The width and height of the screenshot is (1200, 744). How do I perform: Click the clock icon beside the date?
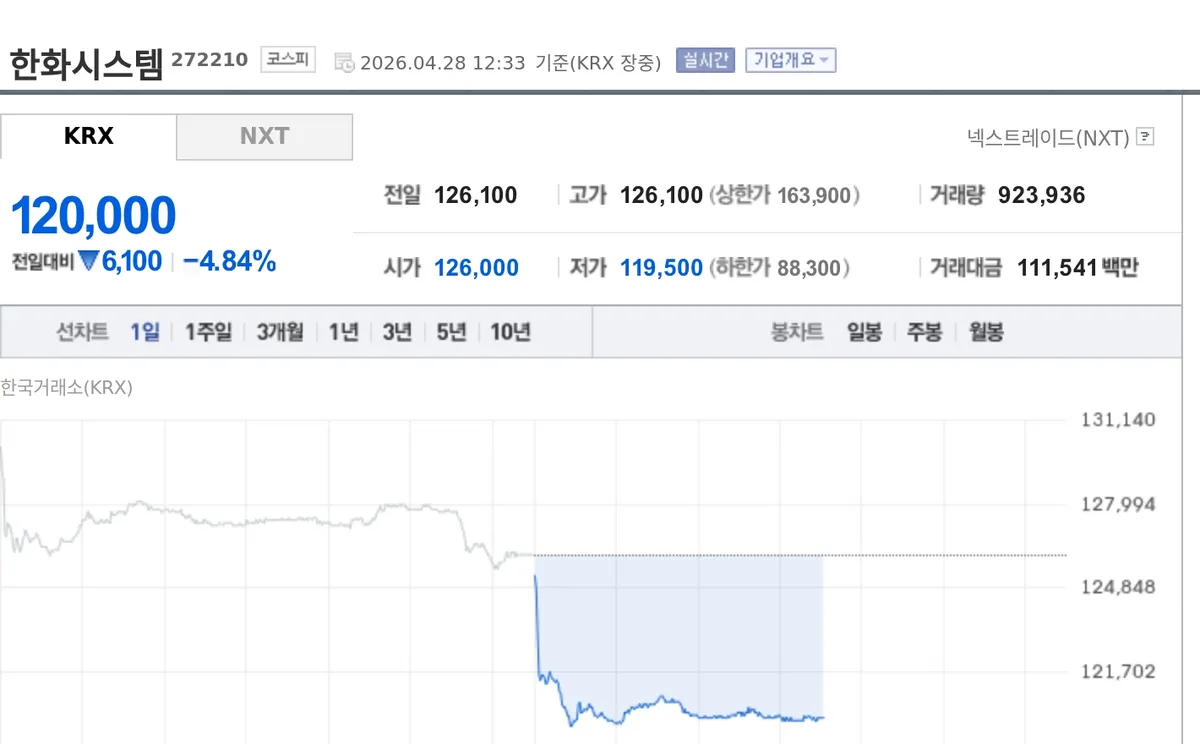point(343,62)
